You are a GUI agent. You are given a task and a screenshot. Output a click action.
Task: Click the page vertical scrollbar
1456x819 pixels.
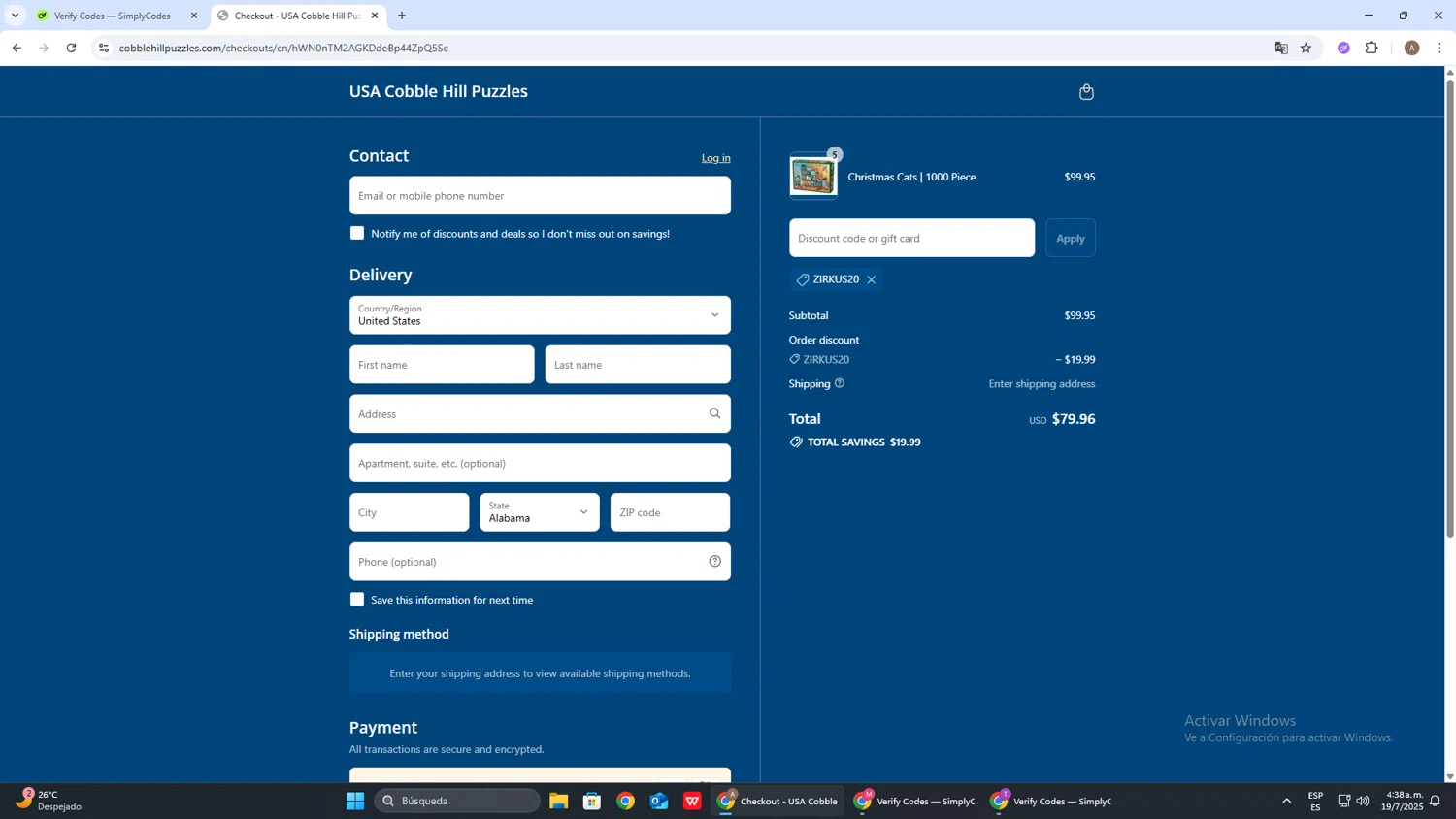pos(1450,308)
